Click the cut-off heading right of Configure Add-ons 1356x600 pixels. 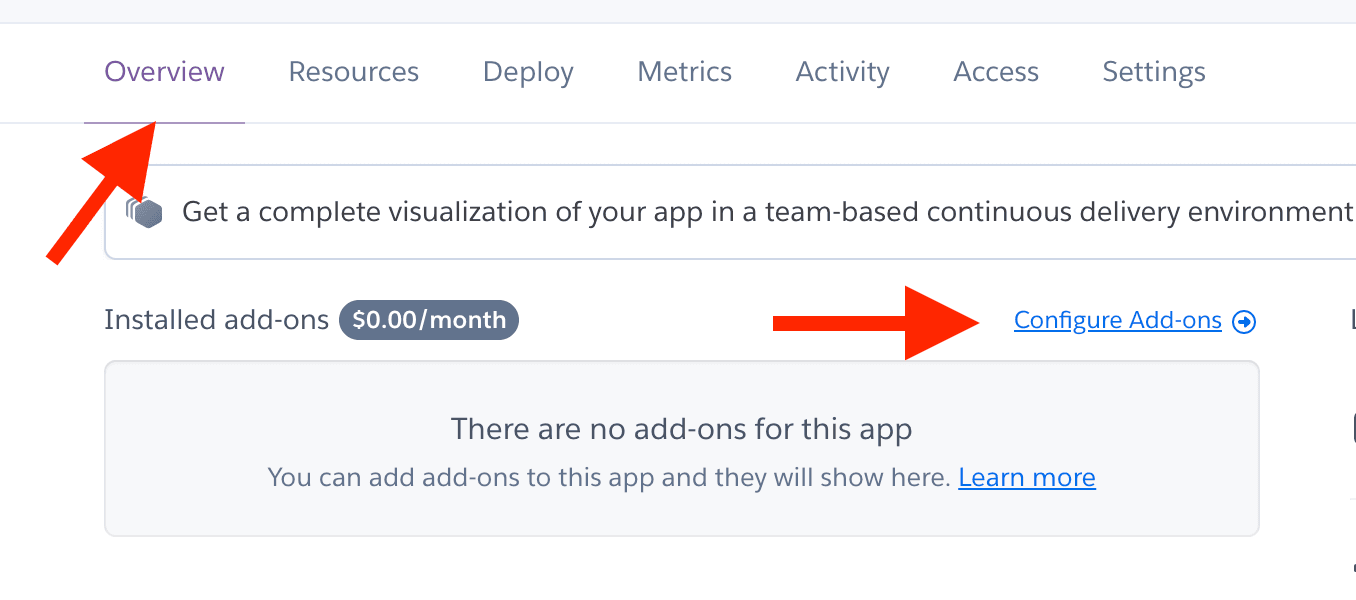tap(1352, 321)
